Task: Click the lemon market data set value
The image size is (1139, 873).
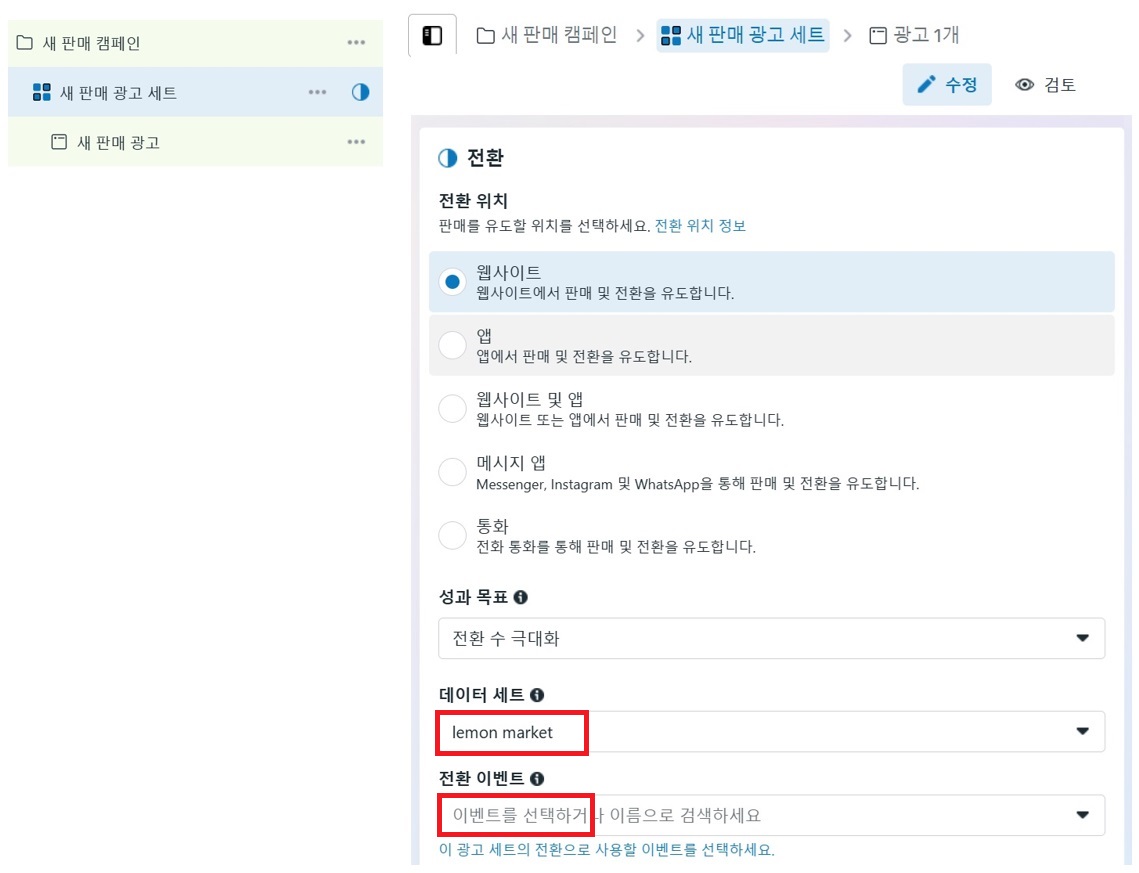Action: click(x=502, y=732)
